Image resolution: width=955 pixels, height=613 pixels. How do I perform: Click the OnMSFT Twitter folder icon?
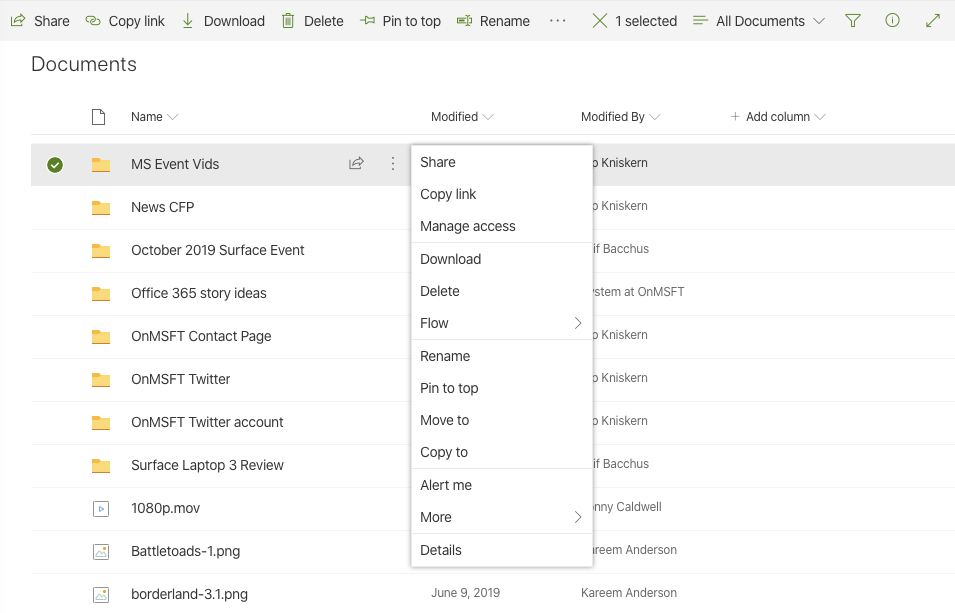(101, 380)
